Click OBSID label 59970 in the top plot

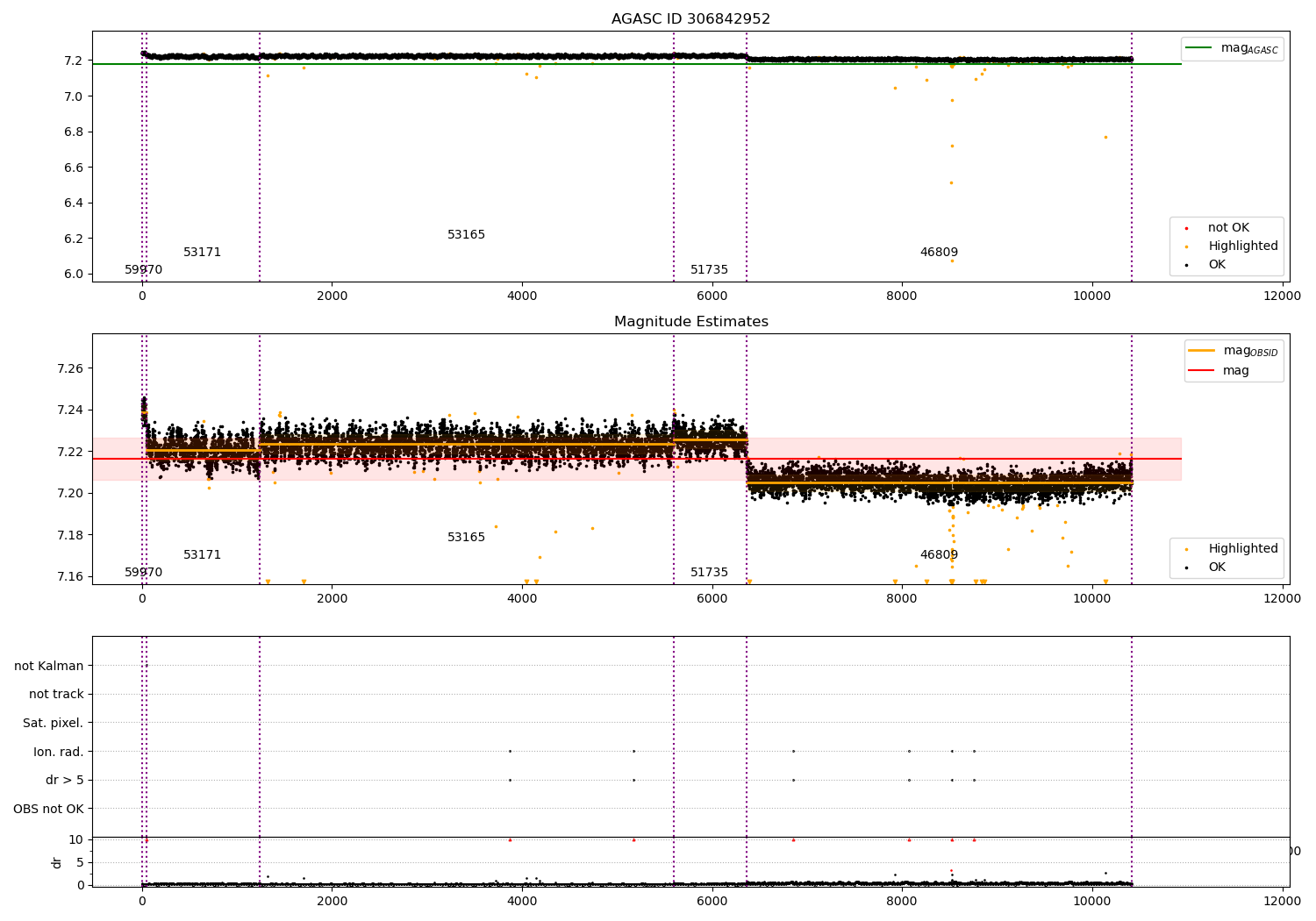pos(143,270)
